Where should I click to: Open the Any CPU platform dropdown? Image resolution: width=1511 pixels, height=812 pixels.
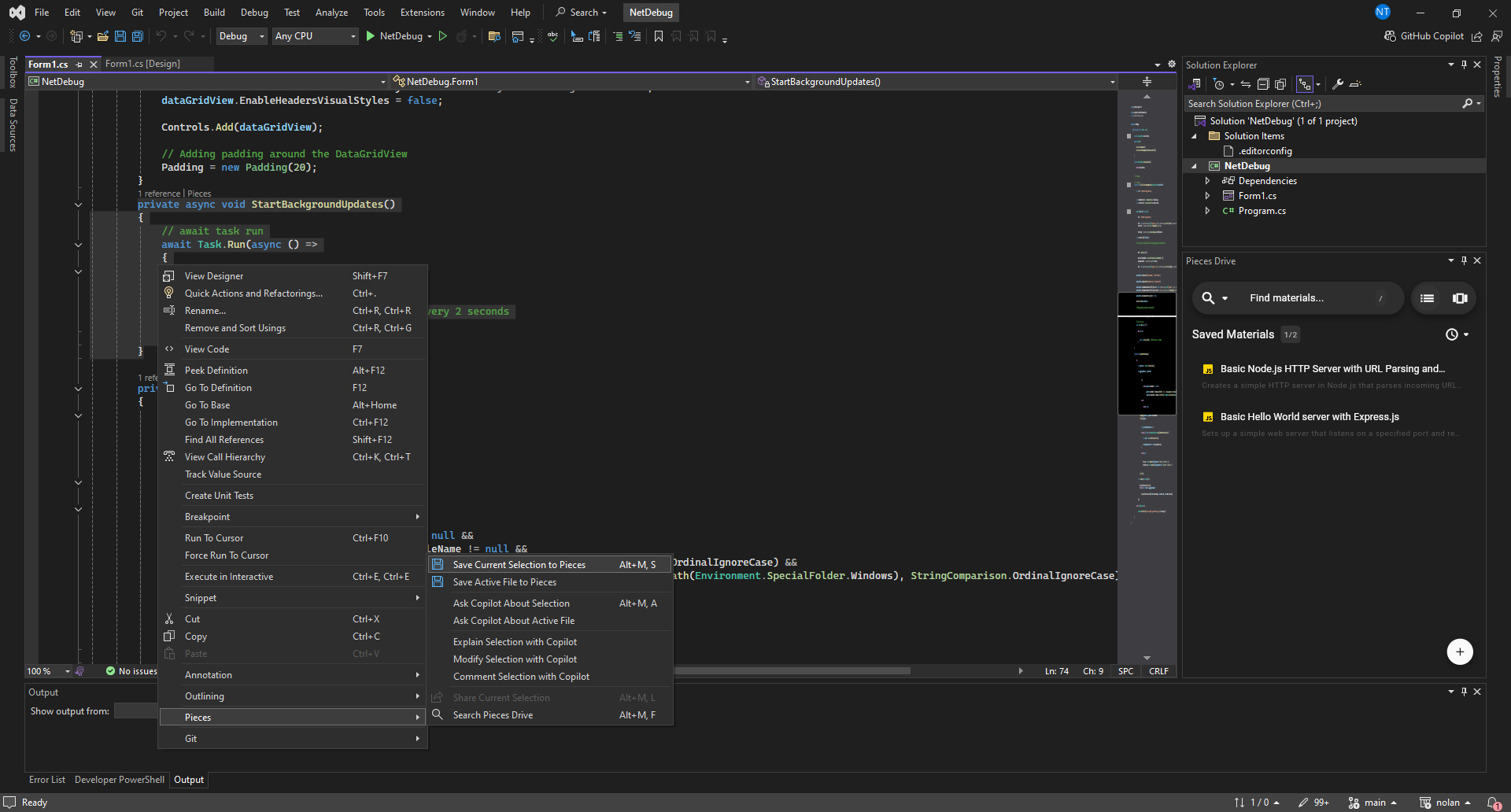click(315, 36)
